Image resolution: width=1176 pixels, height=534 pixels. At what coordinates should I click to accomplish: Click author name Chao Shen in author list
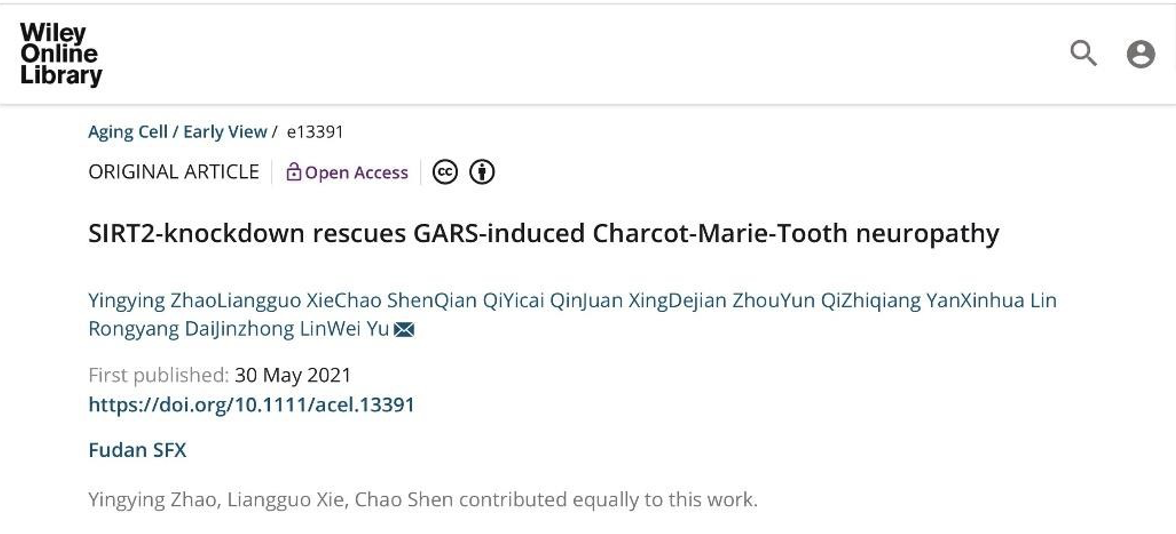coord(346,301)
